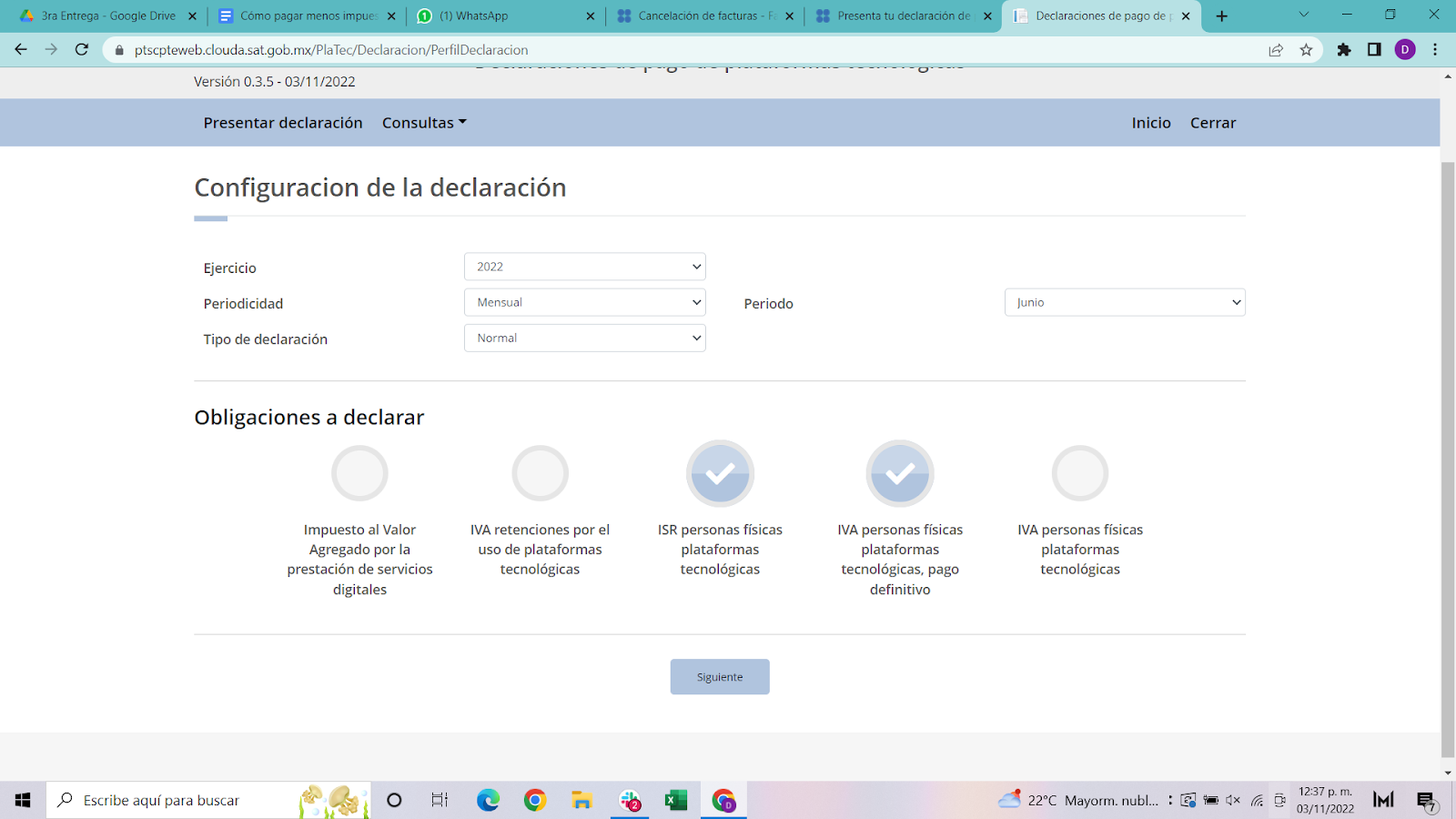1456x819 pixels.
Task: Uncheck the ISR personas físicas obligation
Action: [719, 473]
